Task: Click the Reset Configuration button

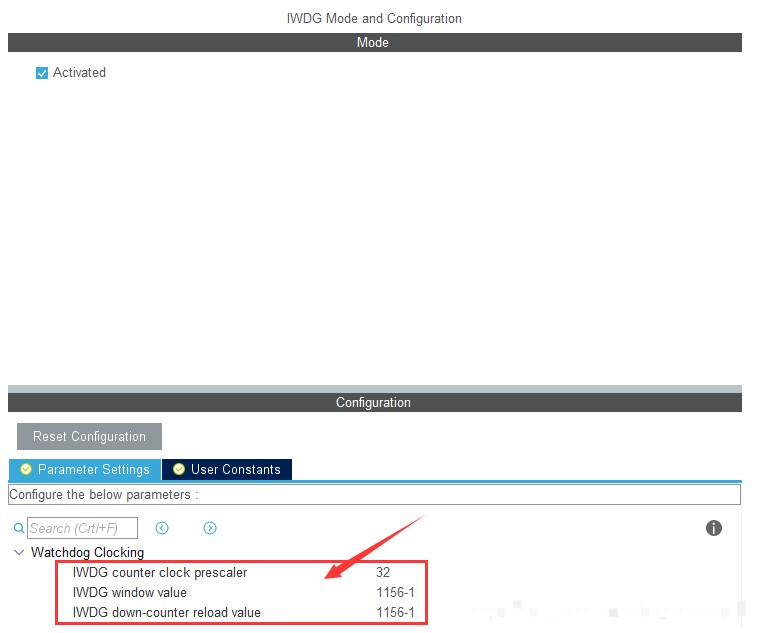Action: point(89,436)
